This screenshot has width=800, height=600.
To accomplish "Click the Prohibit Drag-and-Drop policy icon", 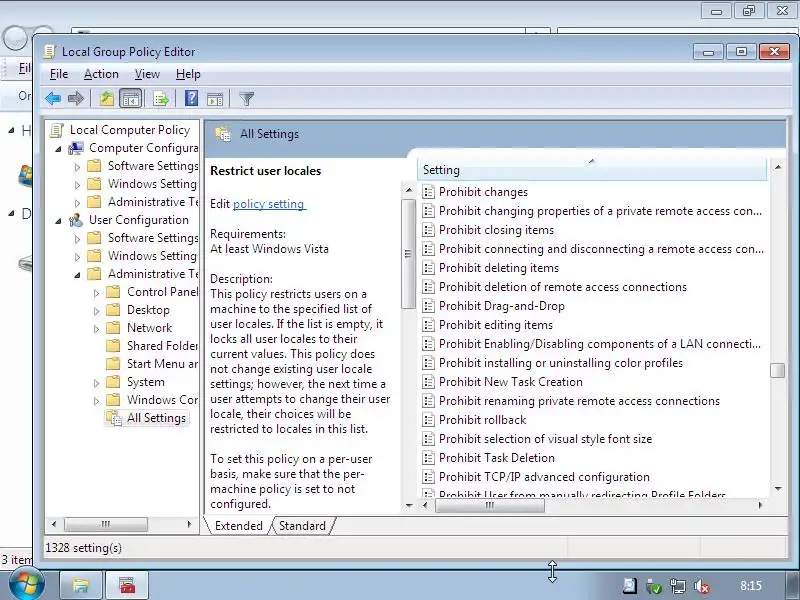I will (429, 306).
